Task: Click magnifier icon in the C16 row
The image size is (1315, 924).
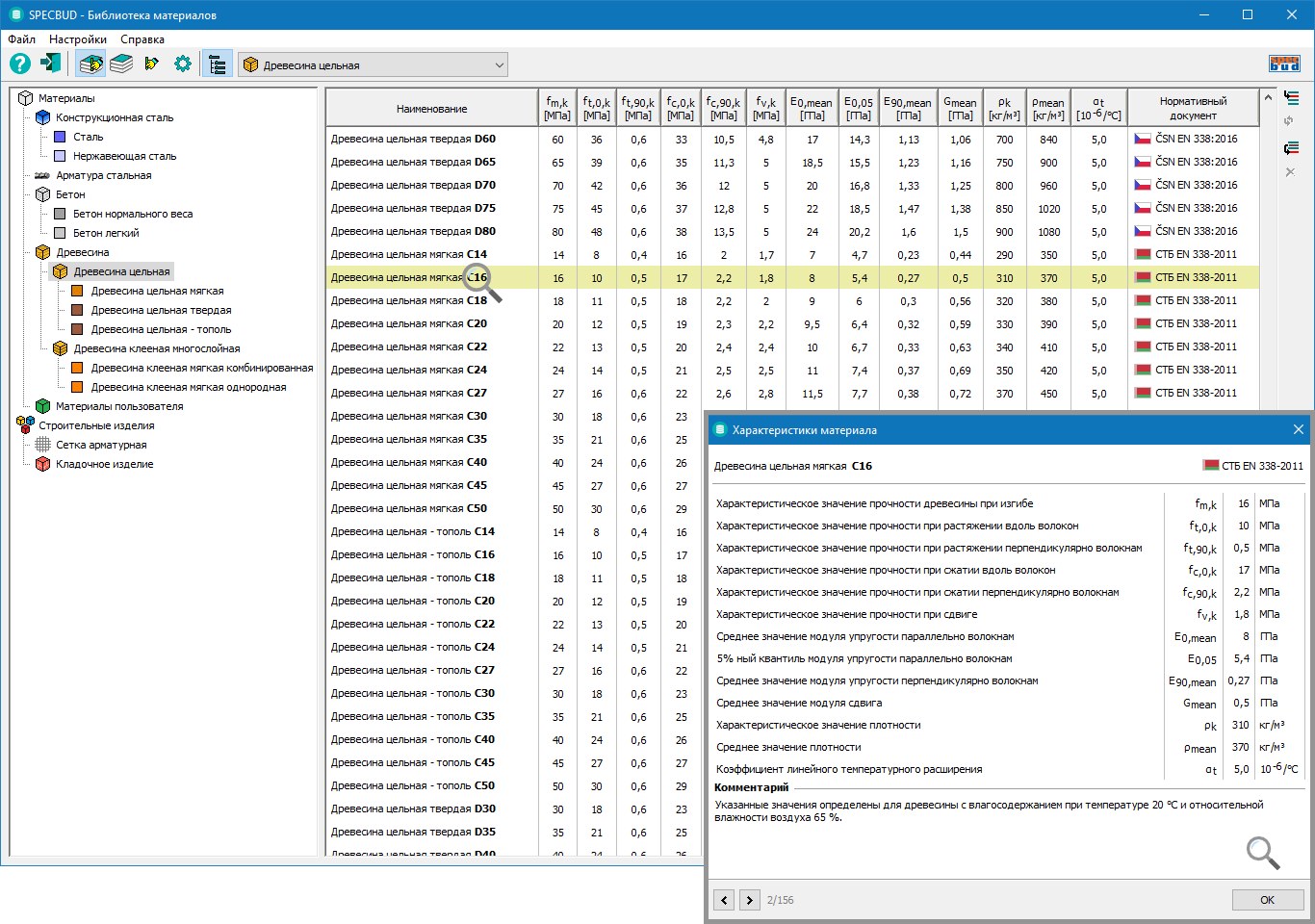Action: pos(477,278)
